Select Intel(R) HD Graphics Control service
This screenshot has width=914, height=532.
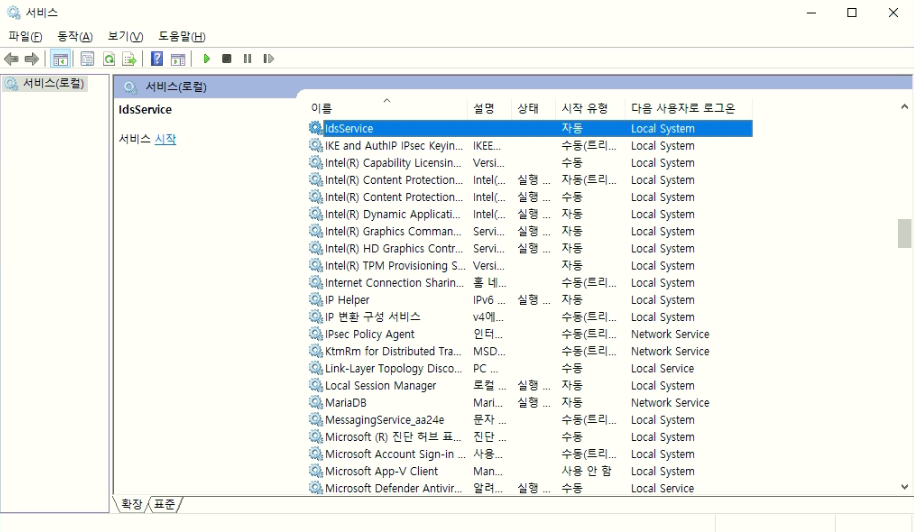pos(394,248)
